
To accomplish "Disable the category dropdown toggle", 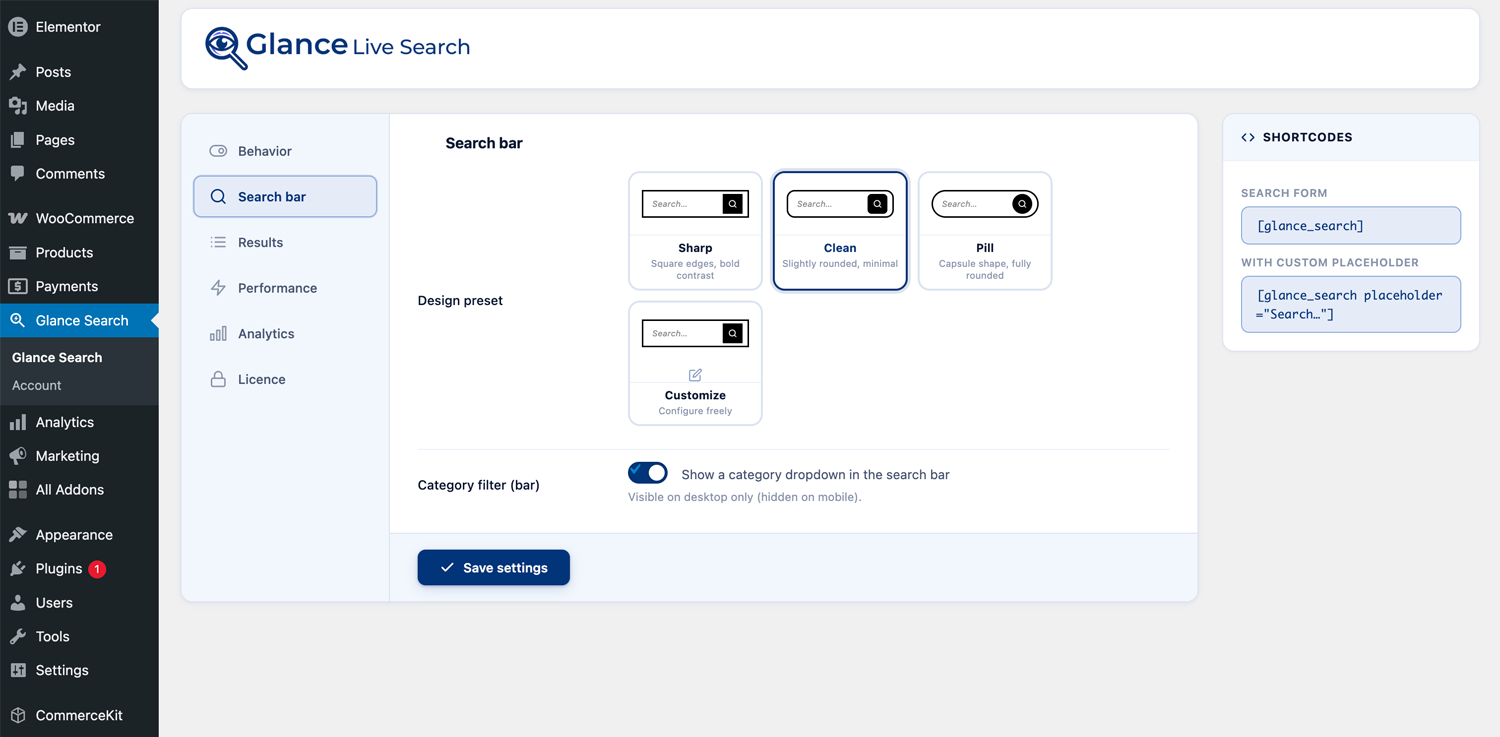I will [x=648, y=472].
